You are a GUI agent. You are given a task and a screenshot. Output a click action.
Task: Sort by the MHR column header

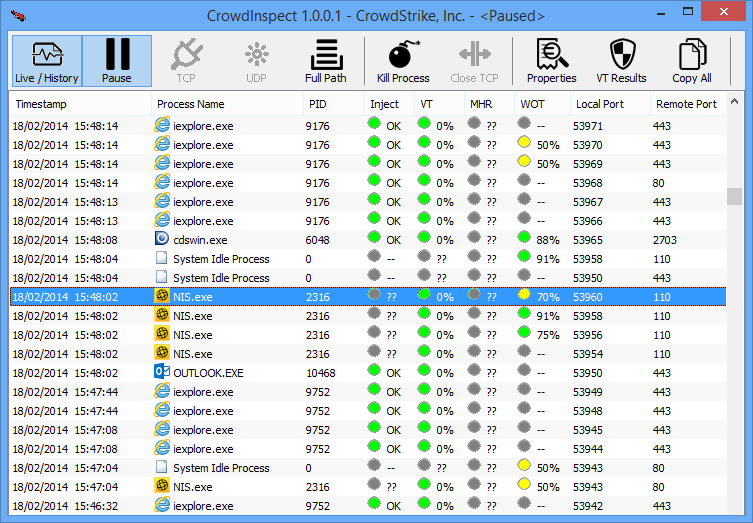[x=489, y=104]
